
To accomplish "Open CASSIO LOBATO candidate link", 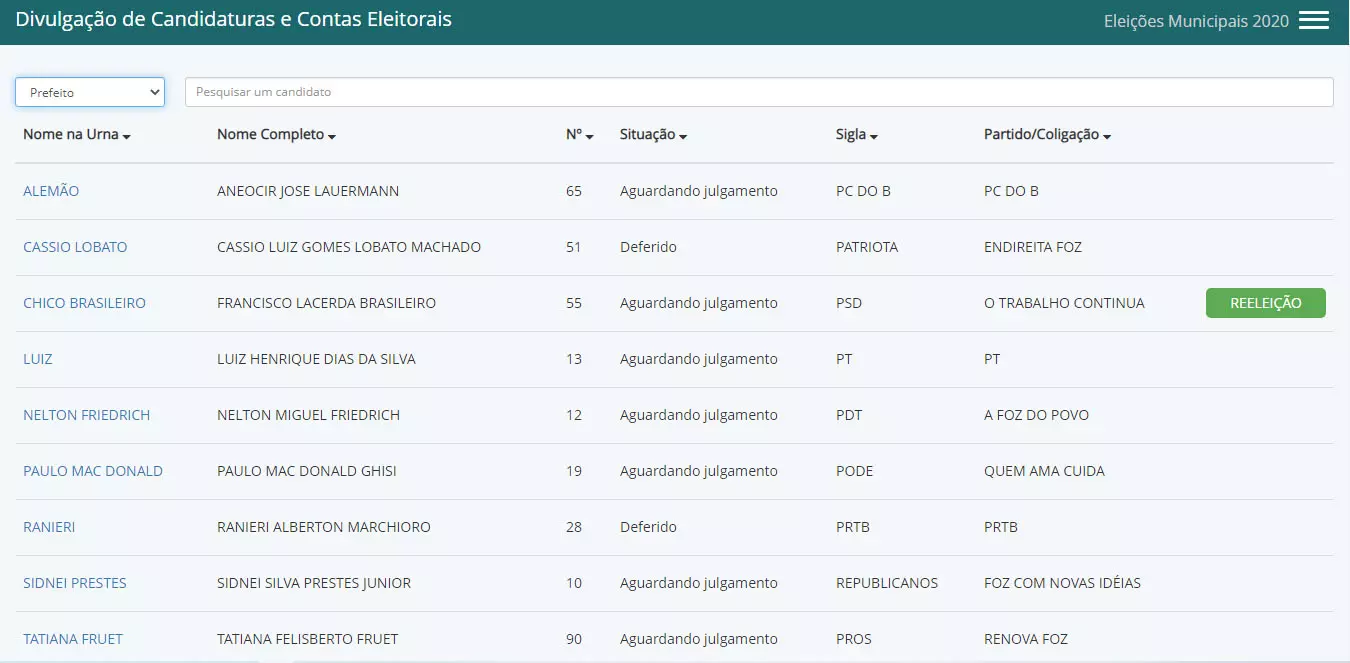I will [75, 247].
